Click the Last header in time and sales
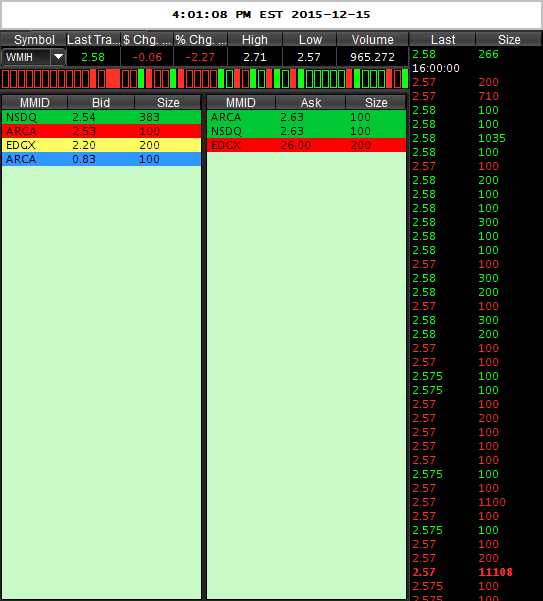Image resolution: width=543 pixels, height=601 pixels. coord(443,39)
